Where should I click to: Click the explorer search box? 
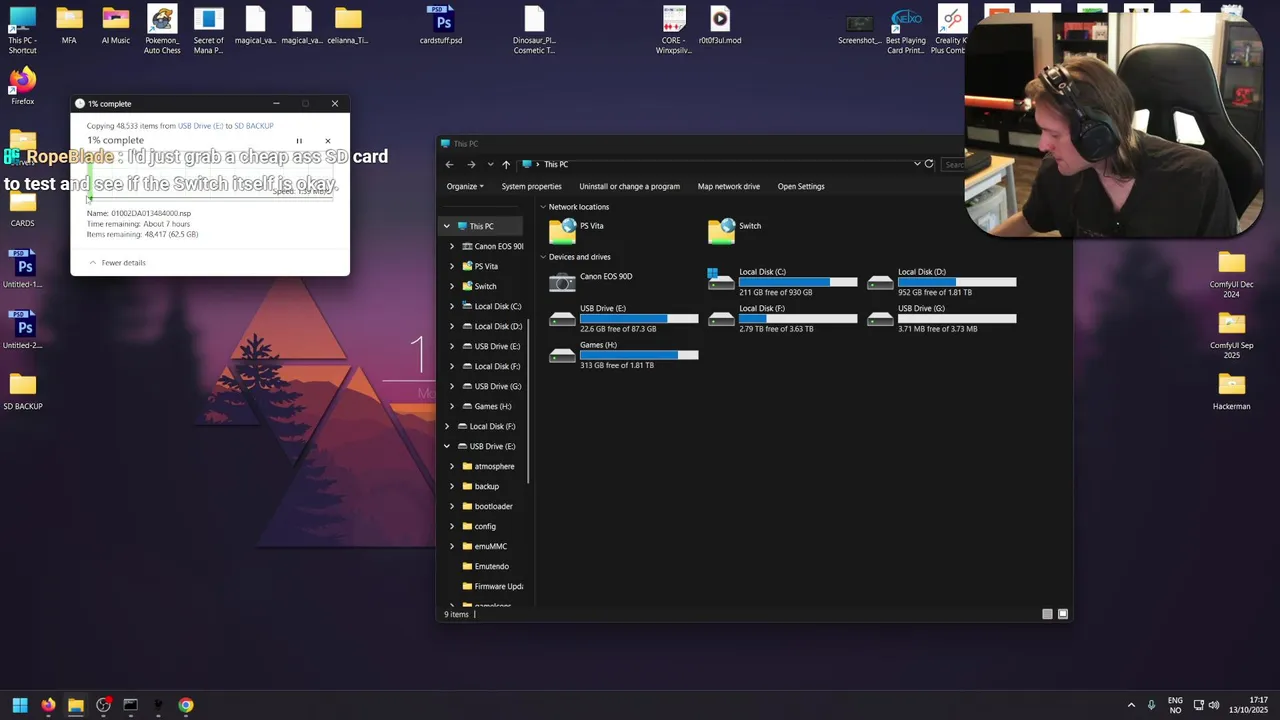(954, 164)
